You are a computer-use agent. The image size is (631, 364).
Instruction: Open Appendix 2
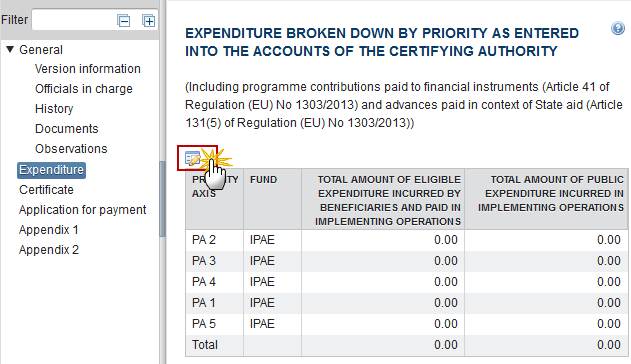pyautogui.click(x=49, y=250)
